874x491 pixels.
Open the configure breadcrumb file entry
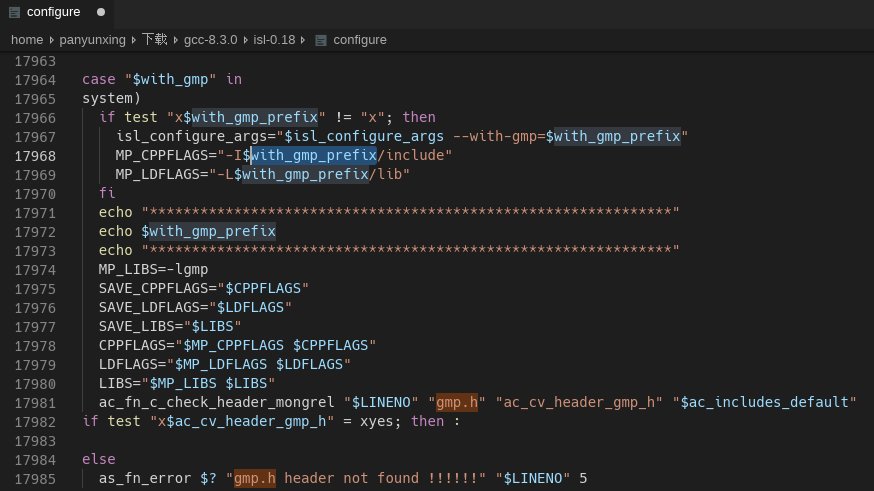(x=360, y=40)
